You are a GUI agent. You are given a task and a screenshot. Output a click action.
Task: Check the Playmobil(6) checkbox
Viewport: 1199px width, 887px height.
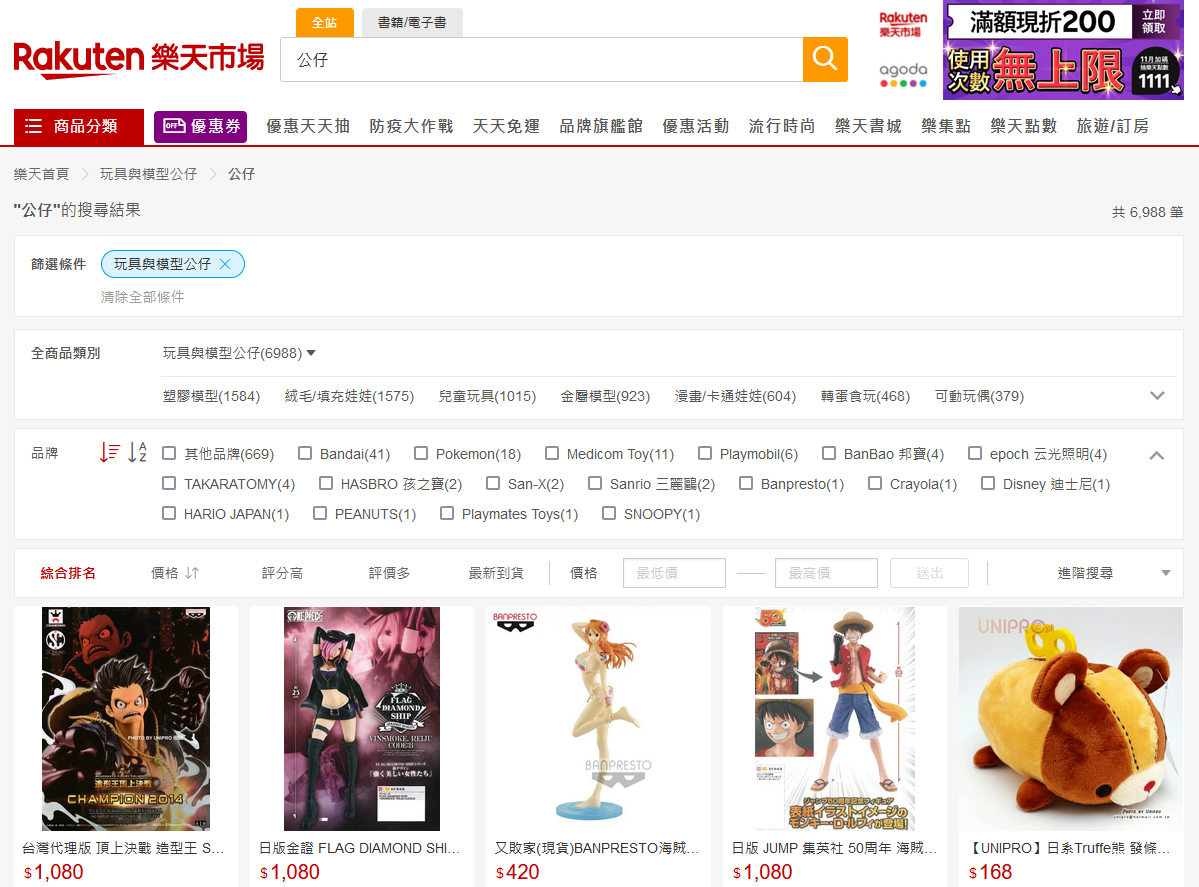click(x=705, y=453)
